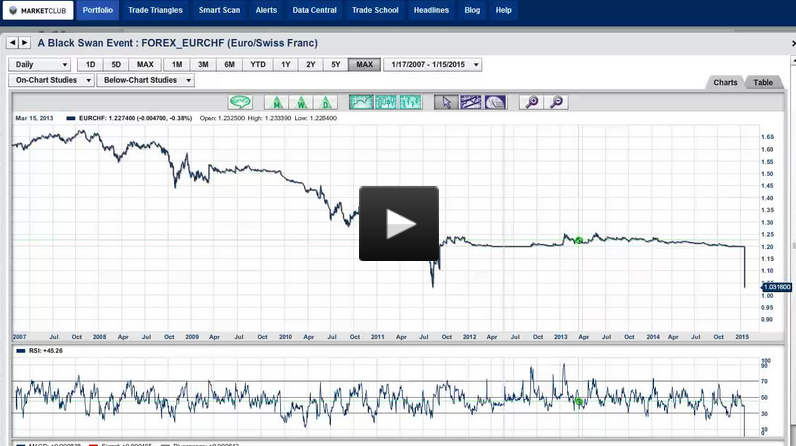Screen dimensions: 796x446
Task: Toggle the 6M time range button
Action: coord(229,65)
